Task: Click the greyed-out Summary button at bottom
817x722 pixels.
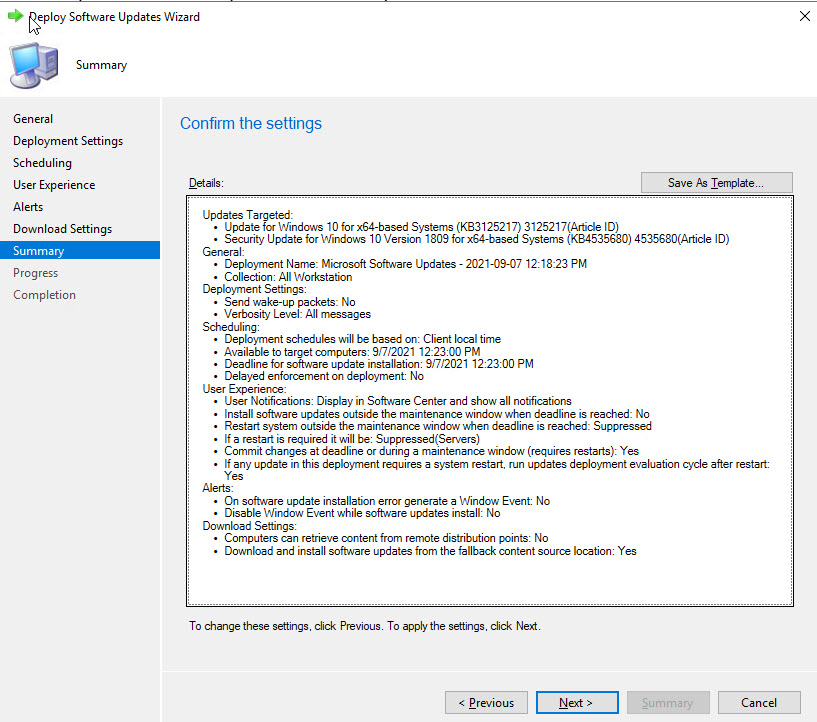Action: pyautogui.click(x=667, y=703)
